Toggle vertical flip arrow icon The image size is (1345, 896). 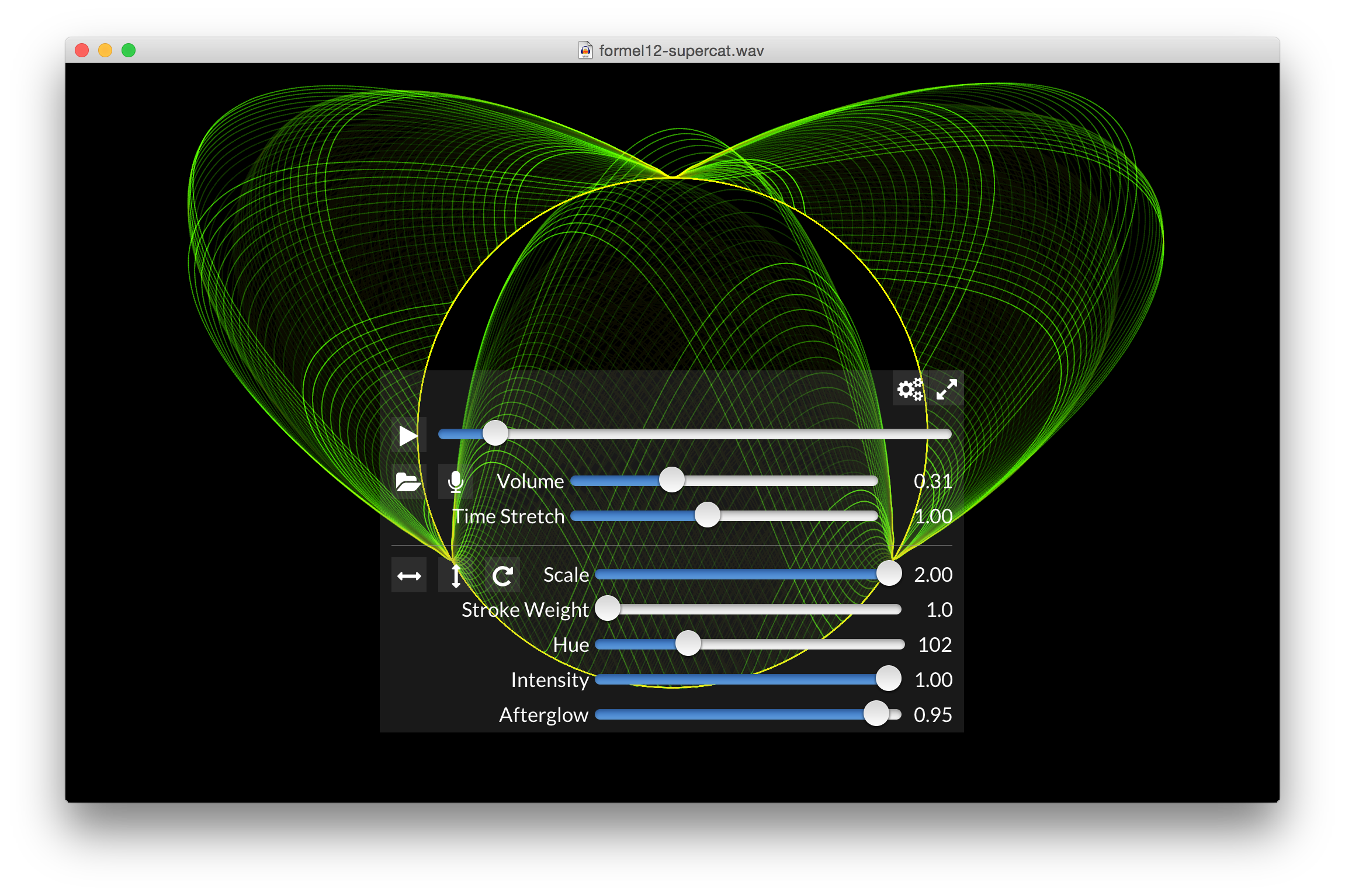[x=456, y=576]
